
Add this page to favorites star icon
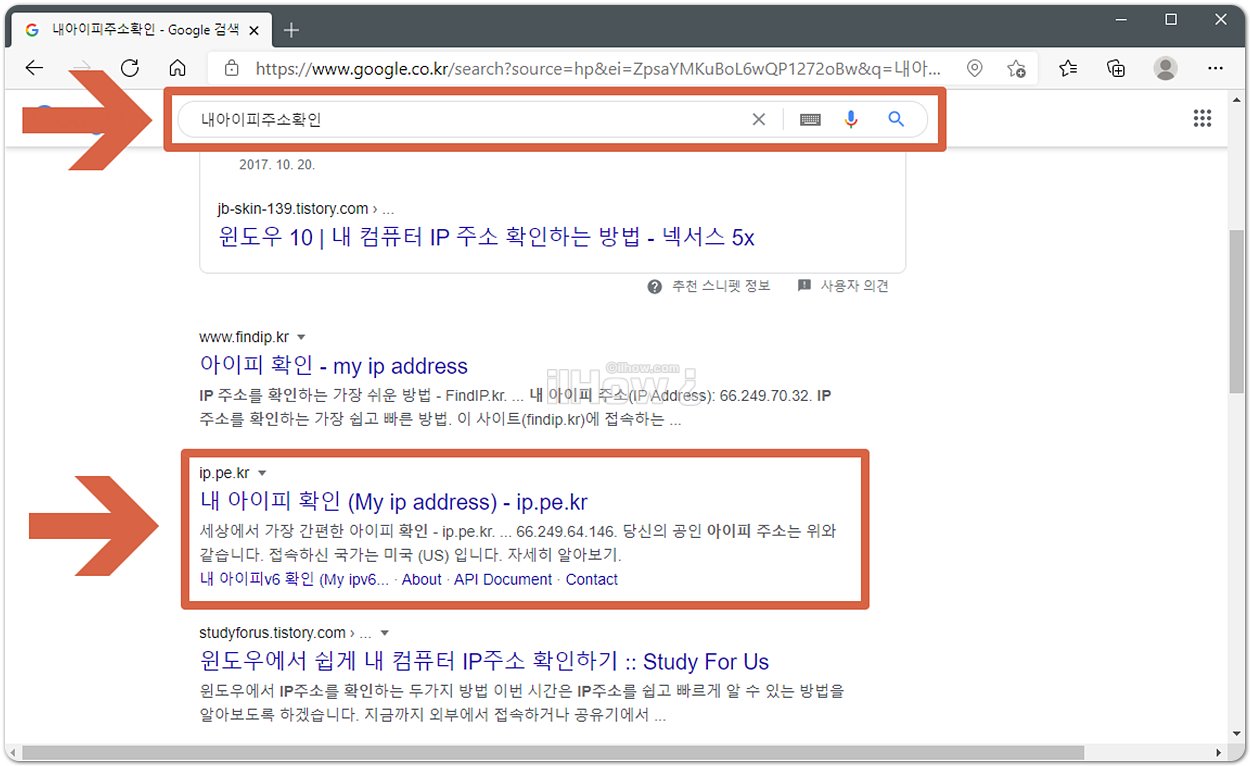pyautogui.click(x=1017, y=68)
